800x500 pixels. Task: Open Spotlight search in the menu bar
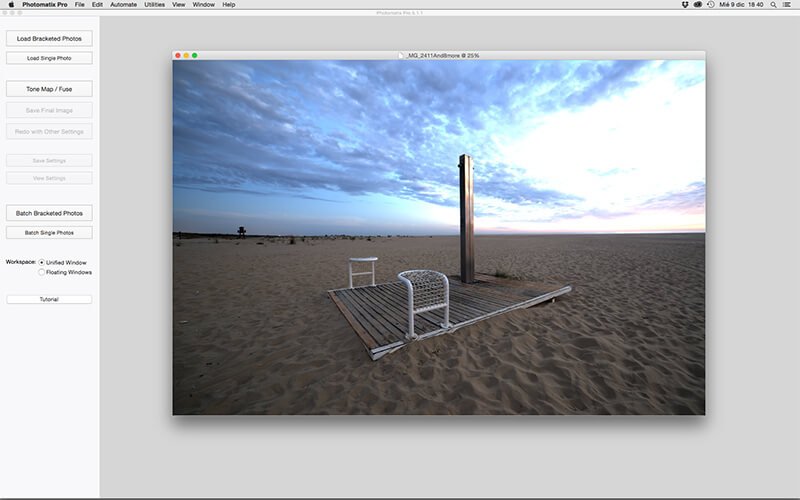tap(773, 5)
